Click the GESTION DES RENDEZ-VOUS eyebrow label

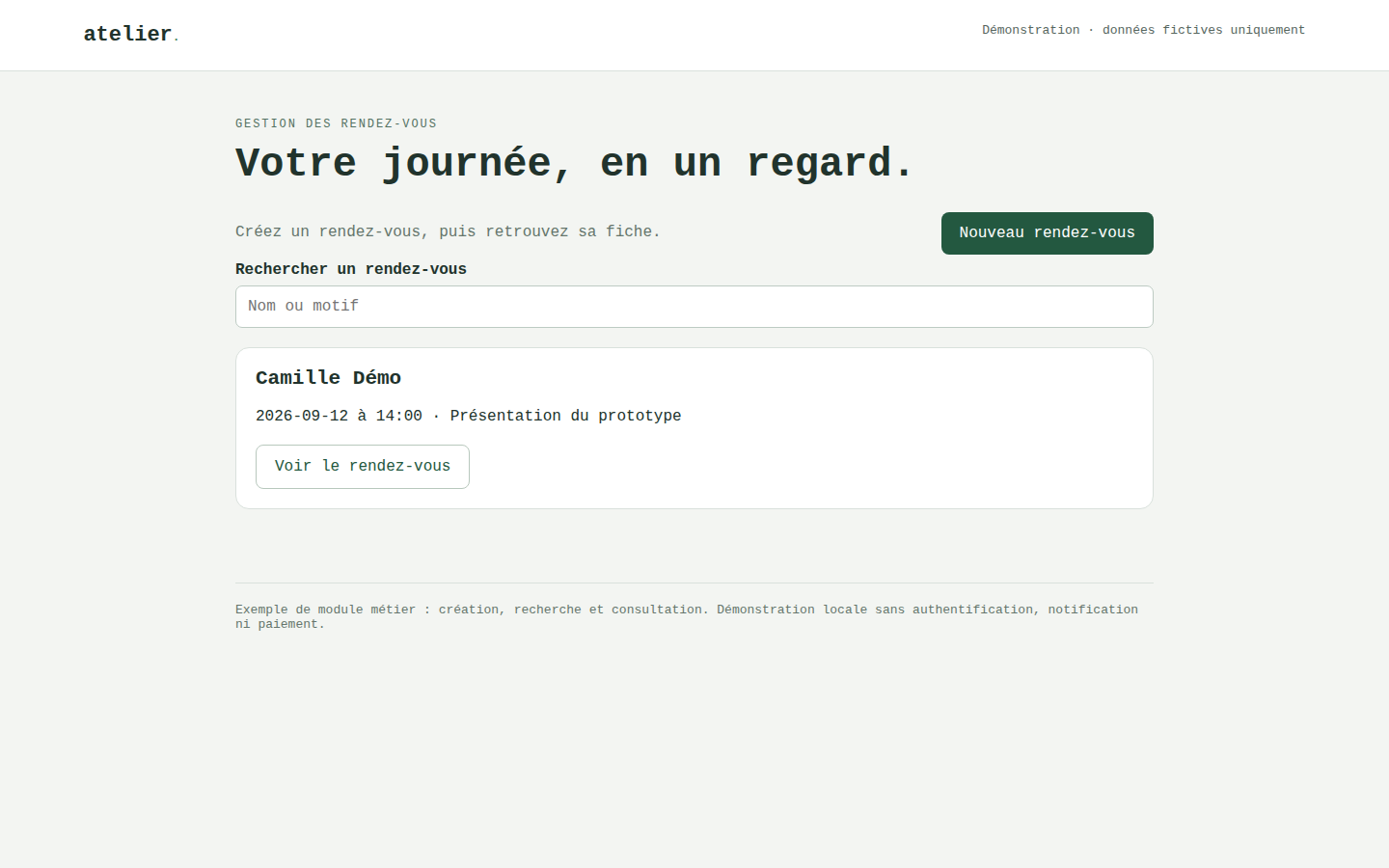(336, 123)
